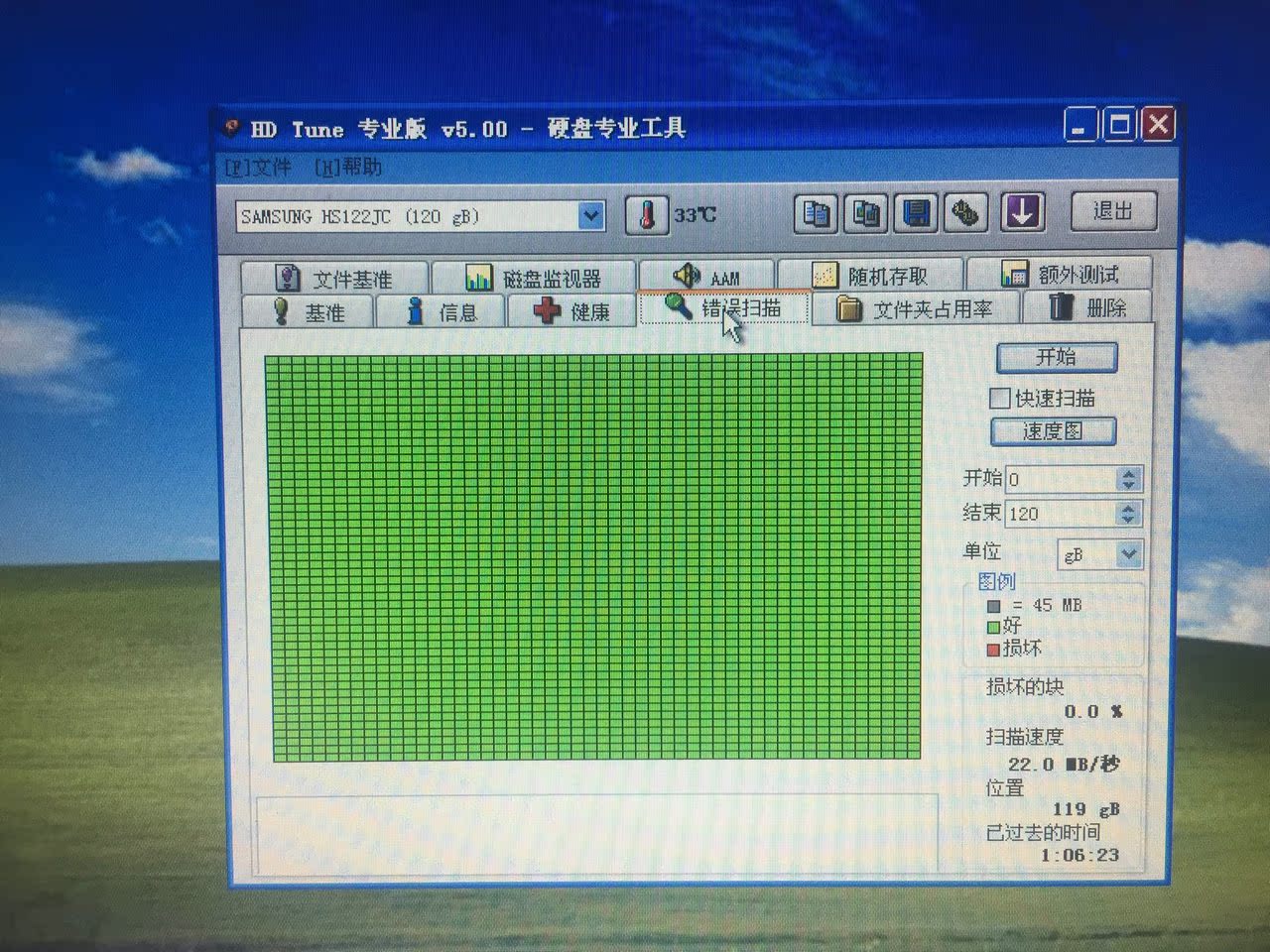Viewport: 1270px width, 952px height.
Task: Switch to the 文件基准 tab
Action: point(334,278)
